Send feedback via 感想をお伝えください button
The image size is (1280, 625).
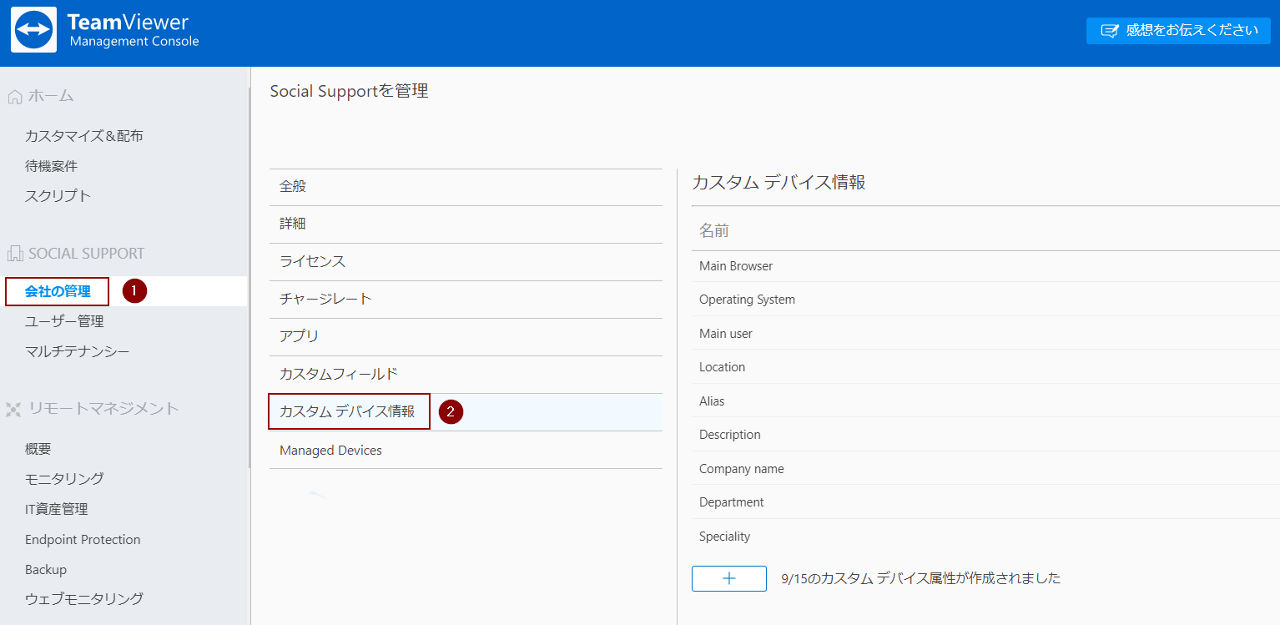(1179, 30)
